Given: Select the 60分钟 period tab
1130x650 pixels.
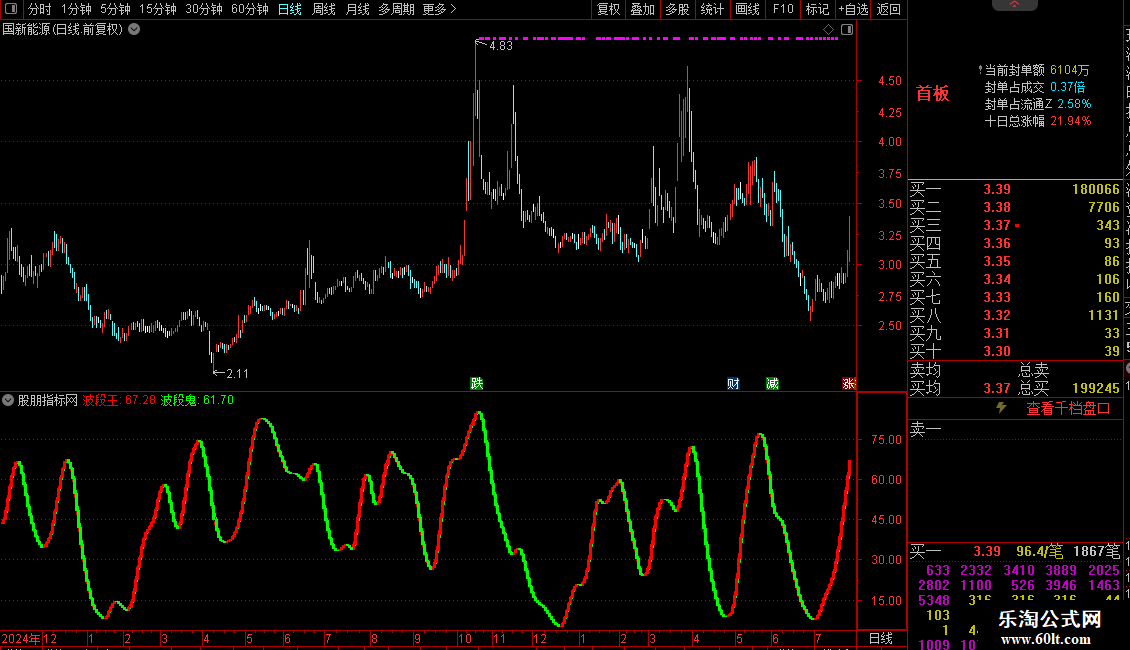Looking at the screenshot, I should pyautogui.click(x=250, y=9).
